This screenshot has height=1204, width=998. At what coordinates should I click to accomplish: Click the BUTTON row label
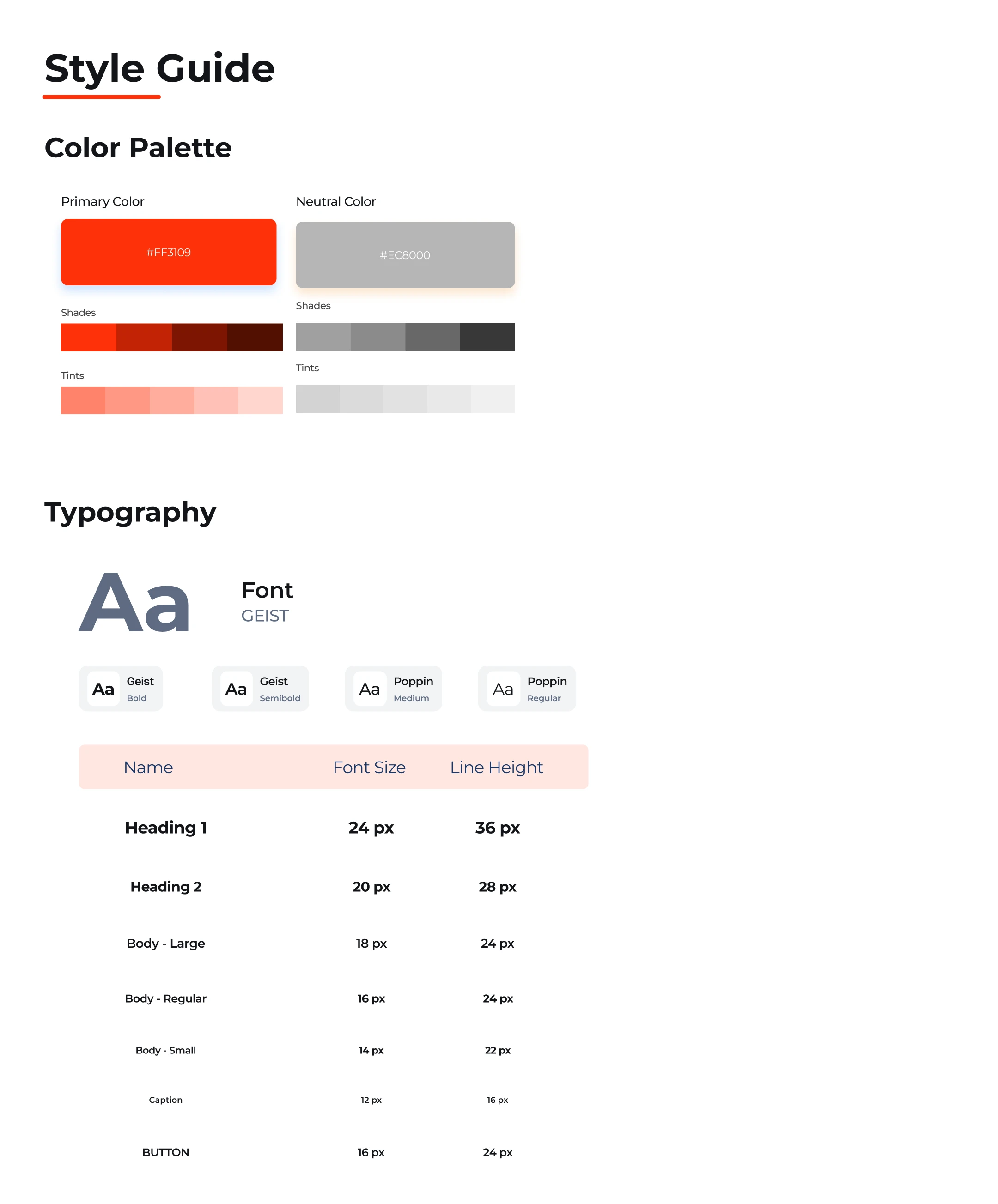pos(166,1152)
